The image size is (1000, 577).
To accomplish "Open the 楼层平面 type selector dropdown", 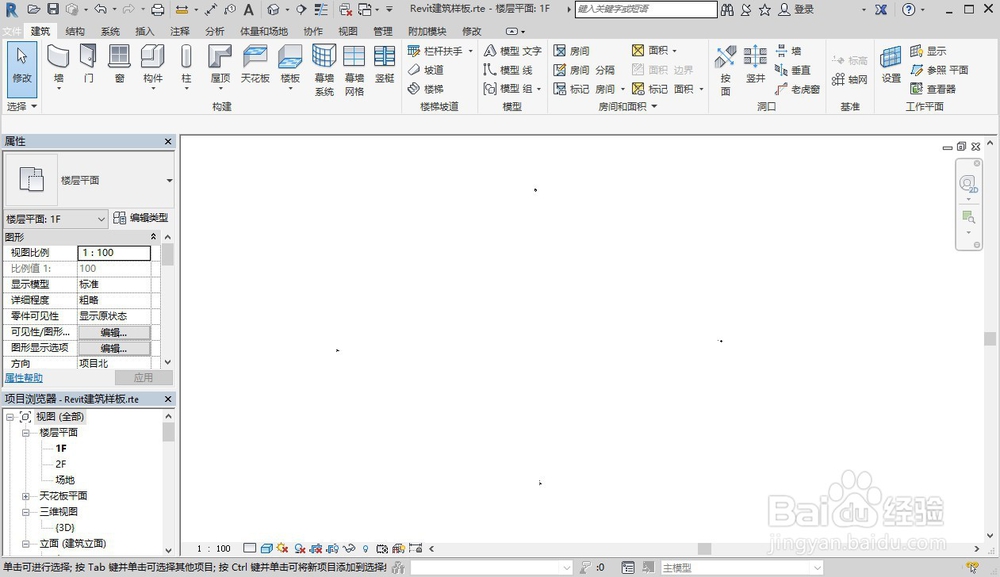I will coord(170,180).
